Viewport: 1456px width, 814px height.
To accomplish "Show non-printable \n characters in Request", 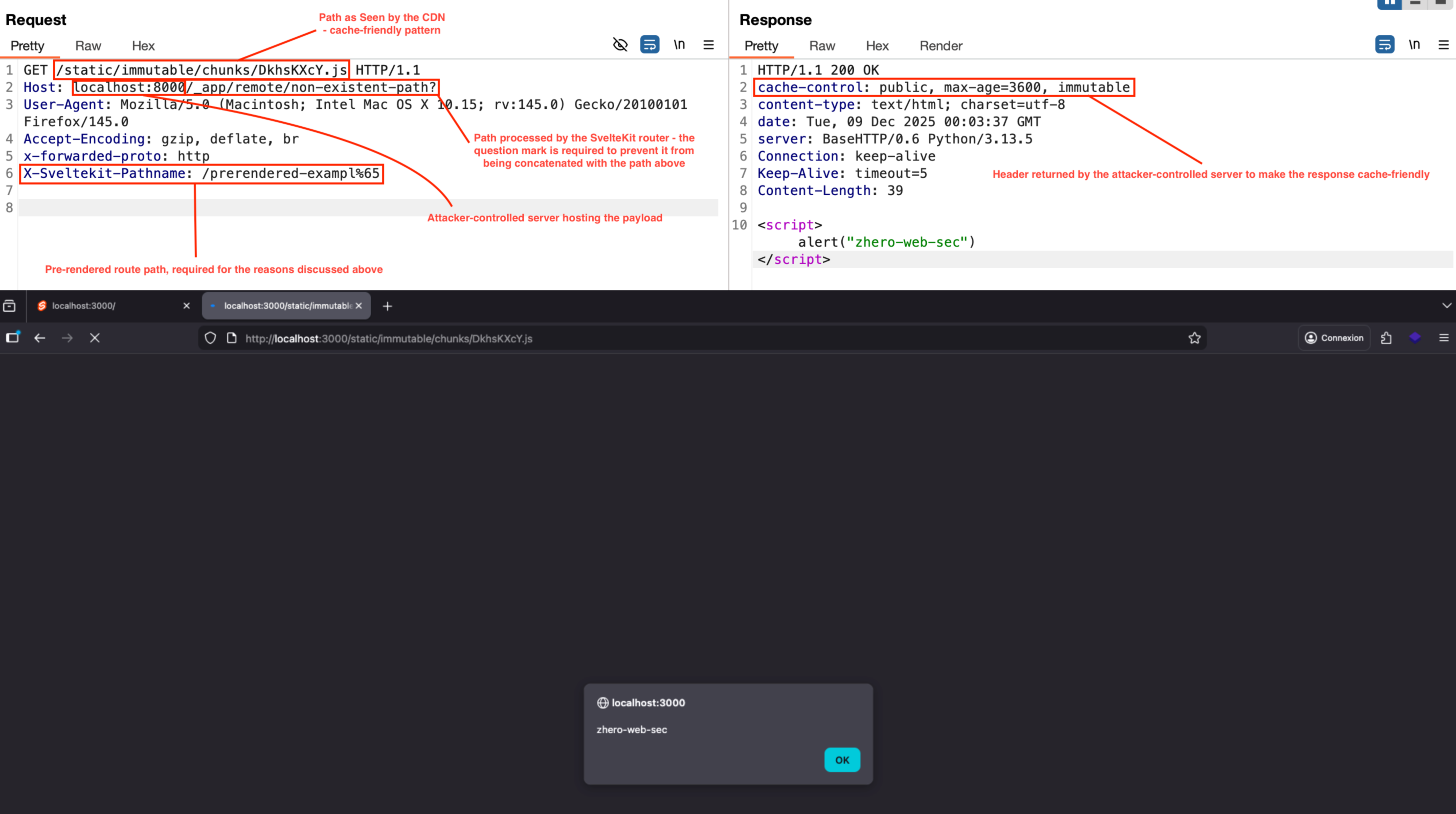I will [679, 45].
